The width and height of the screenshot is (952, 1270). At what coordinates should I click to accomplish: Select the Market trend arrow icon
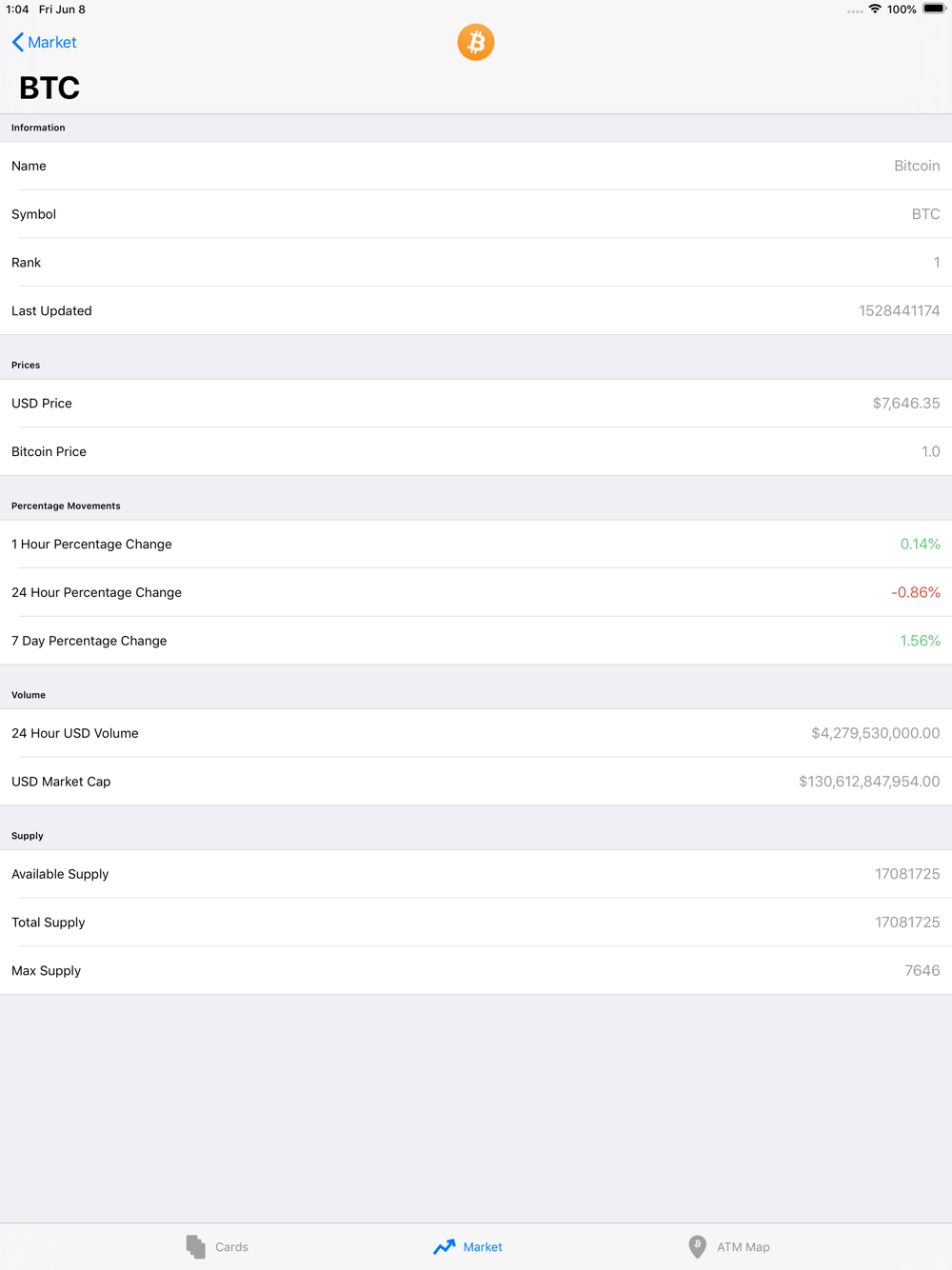point(445,1246)
